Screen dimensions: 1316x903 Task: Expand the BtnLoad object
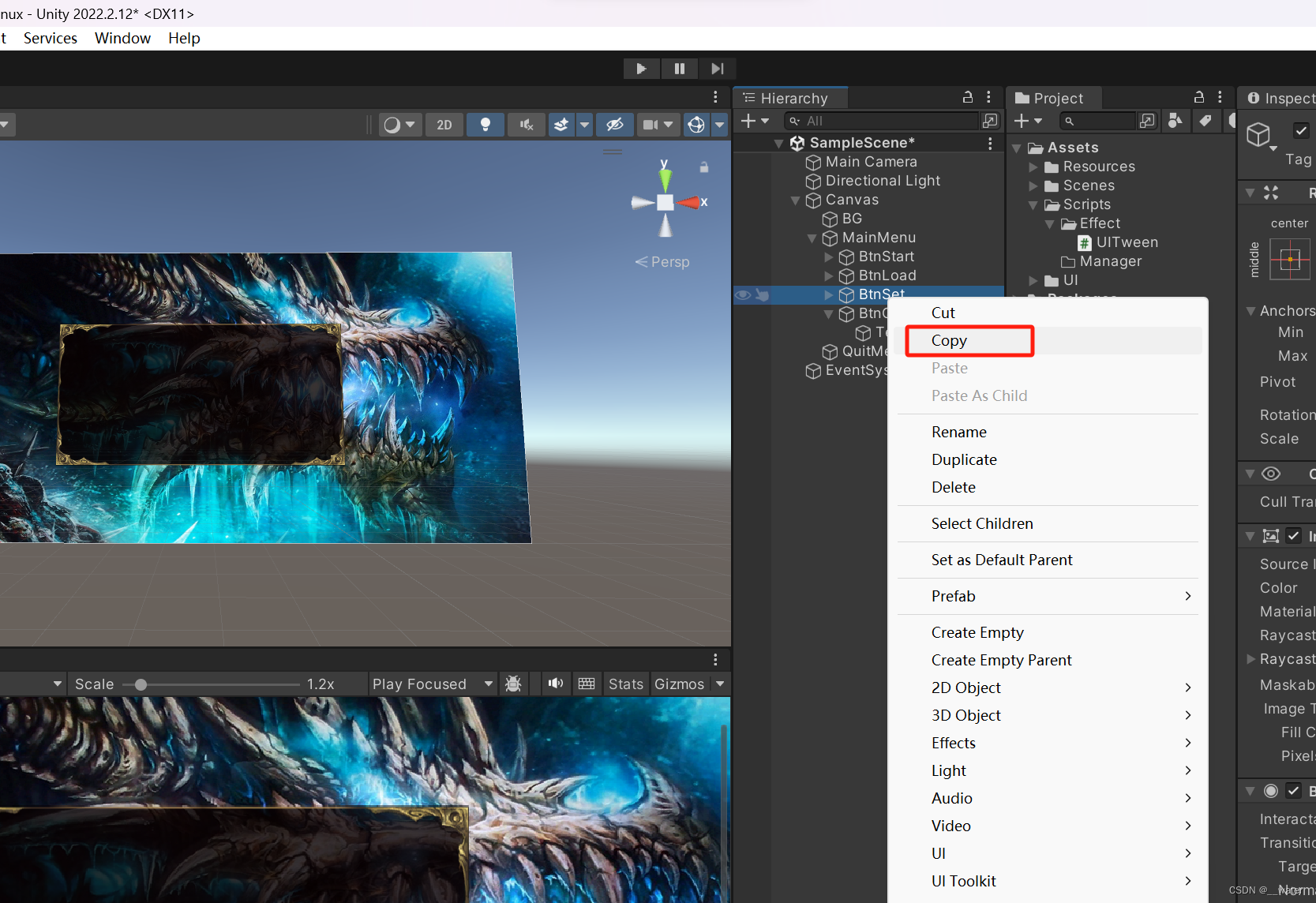coord(828,276)
